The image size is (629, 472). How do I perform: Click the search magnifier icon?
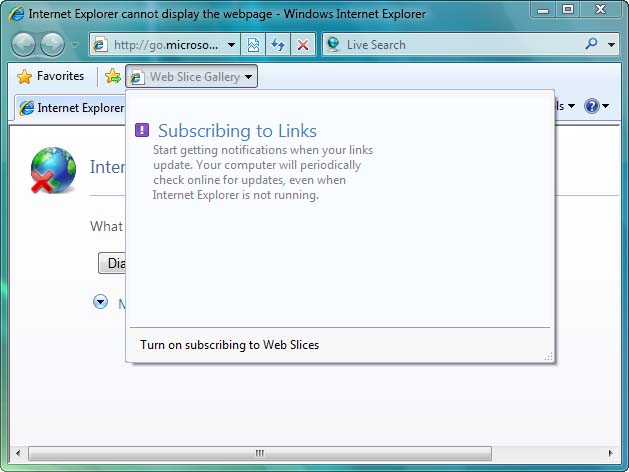[592, 44]
